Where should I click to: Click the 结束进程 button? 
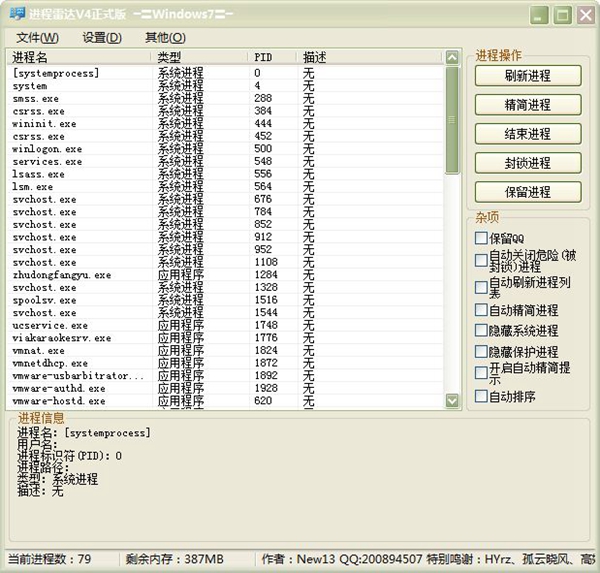tap(528, 134)
